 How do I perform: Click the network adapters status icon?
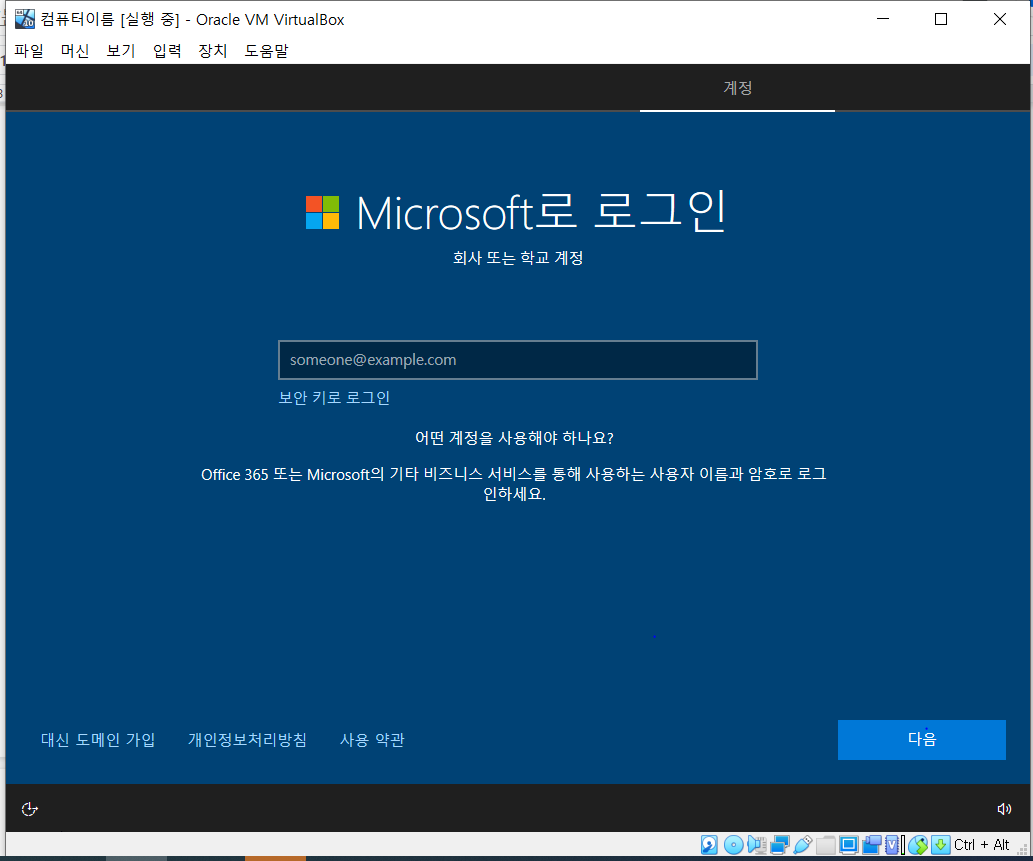[780, 845]
